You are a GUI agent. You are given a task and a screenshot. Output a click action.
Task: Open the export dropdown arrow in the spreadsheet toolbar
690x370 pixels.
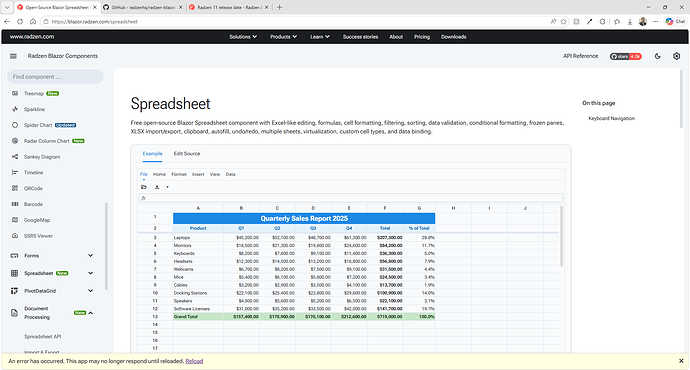coord(167,187)
